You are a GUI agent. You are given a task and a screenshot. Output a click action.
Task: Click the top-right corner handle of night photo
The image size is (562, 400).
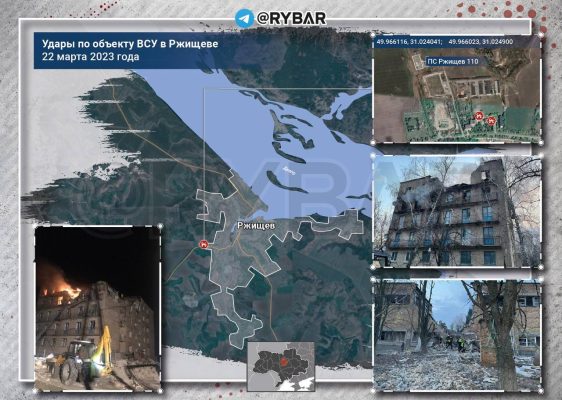tap(160, 226)
